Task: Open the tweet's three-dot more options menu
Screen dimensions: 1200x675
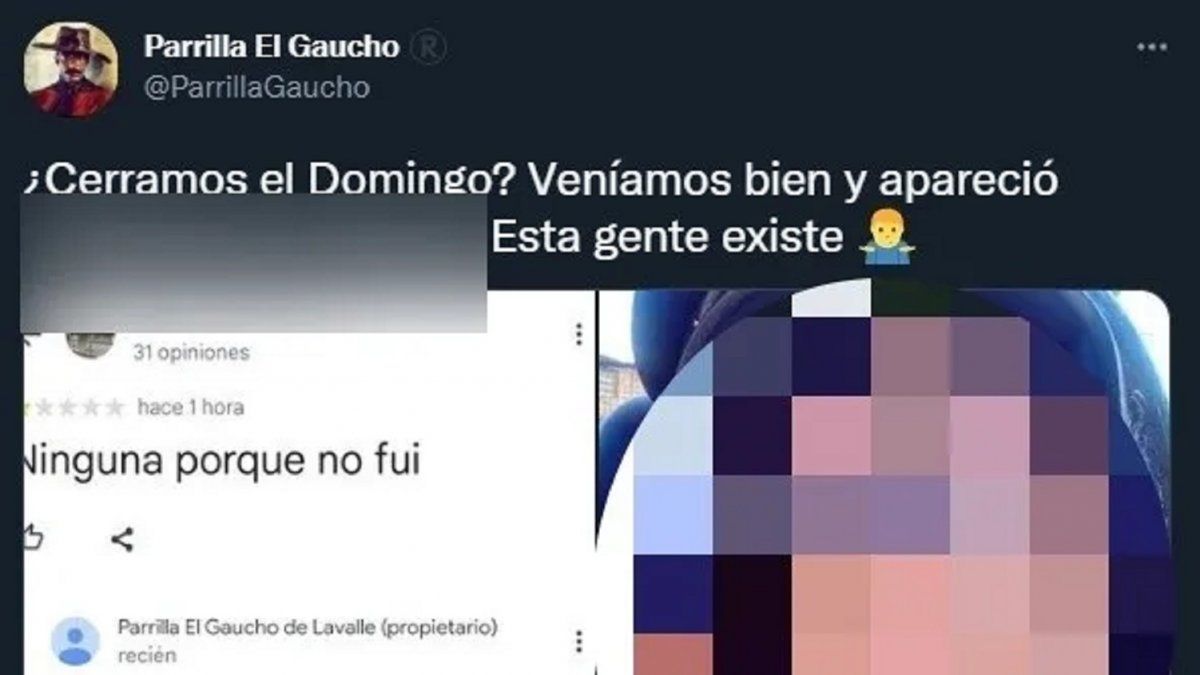Action: pyautogui.click(x=1151, y=50)
